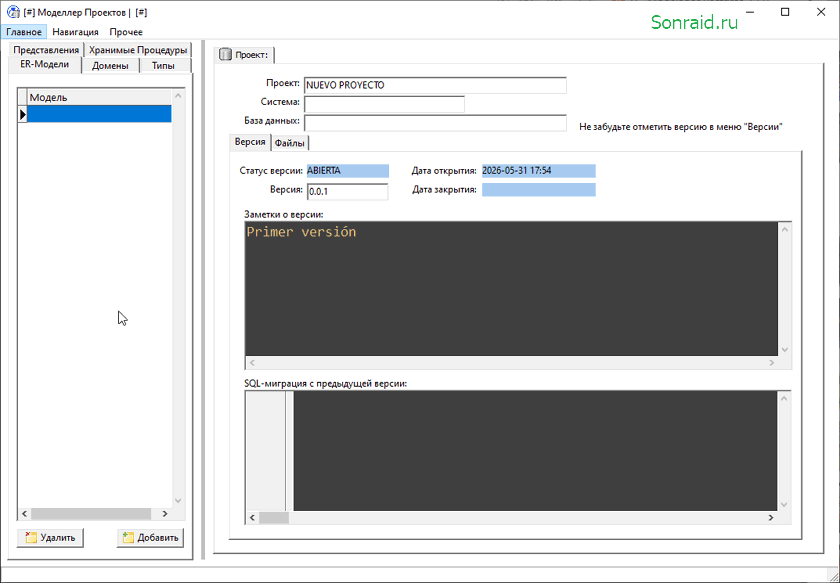Click the app icon in title bar
The image size is (840, 583).
pyautogui.click(x=13, y=12)
